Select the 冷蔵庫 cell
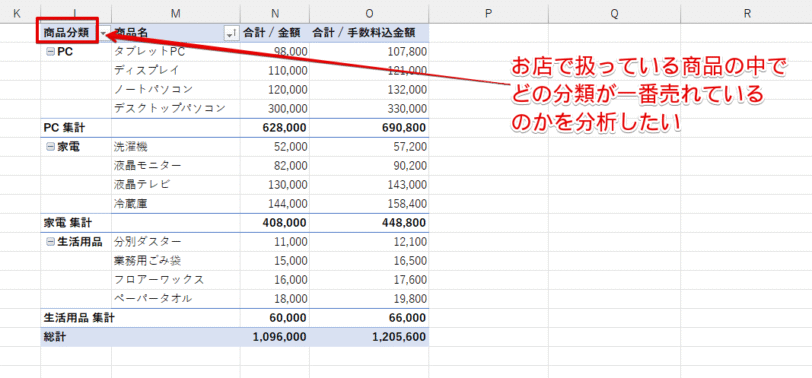 pos(176,204)
